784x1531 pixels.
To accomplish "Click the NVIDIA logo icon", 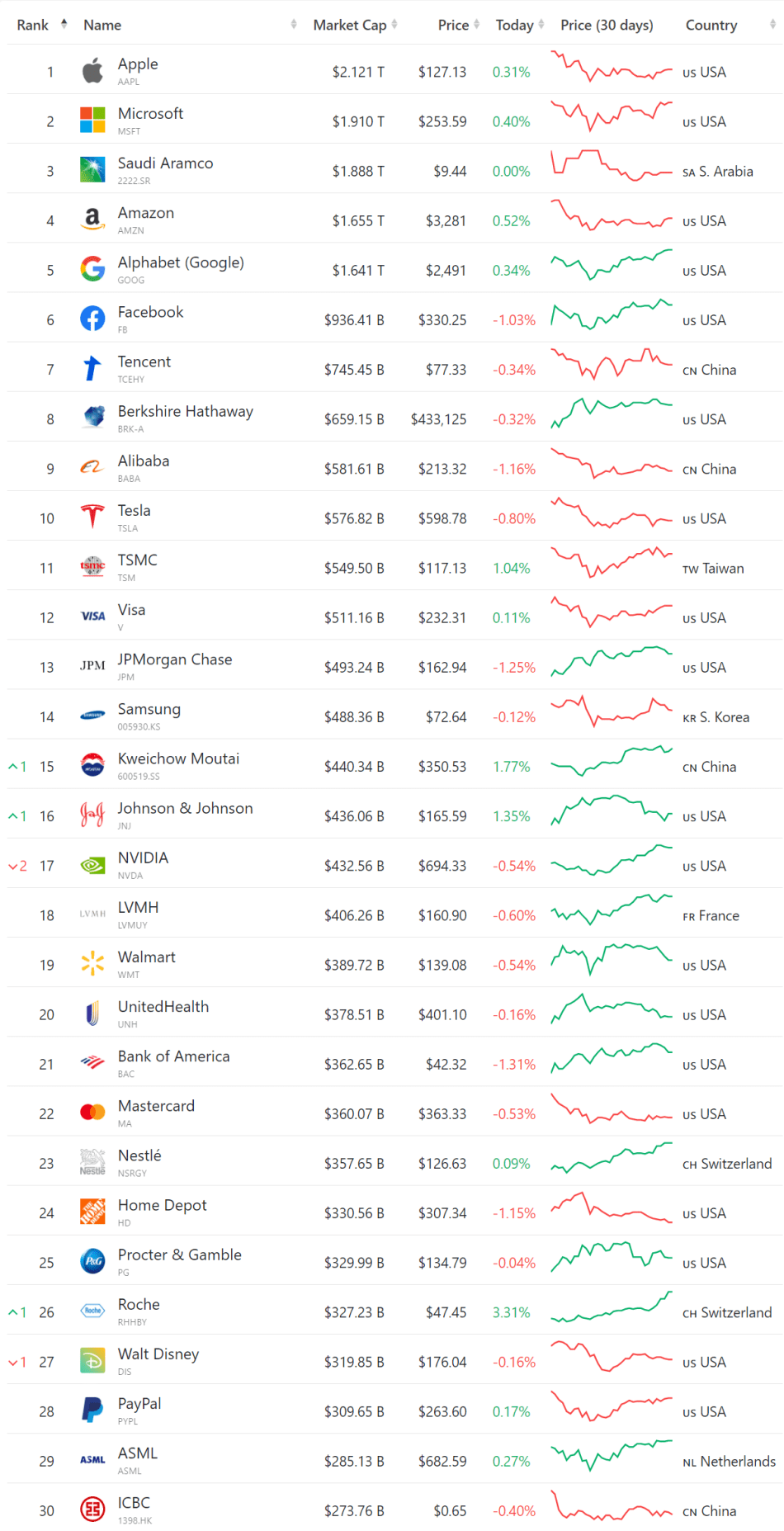I will point(92,865).
